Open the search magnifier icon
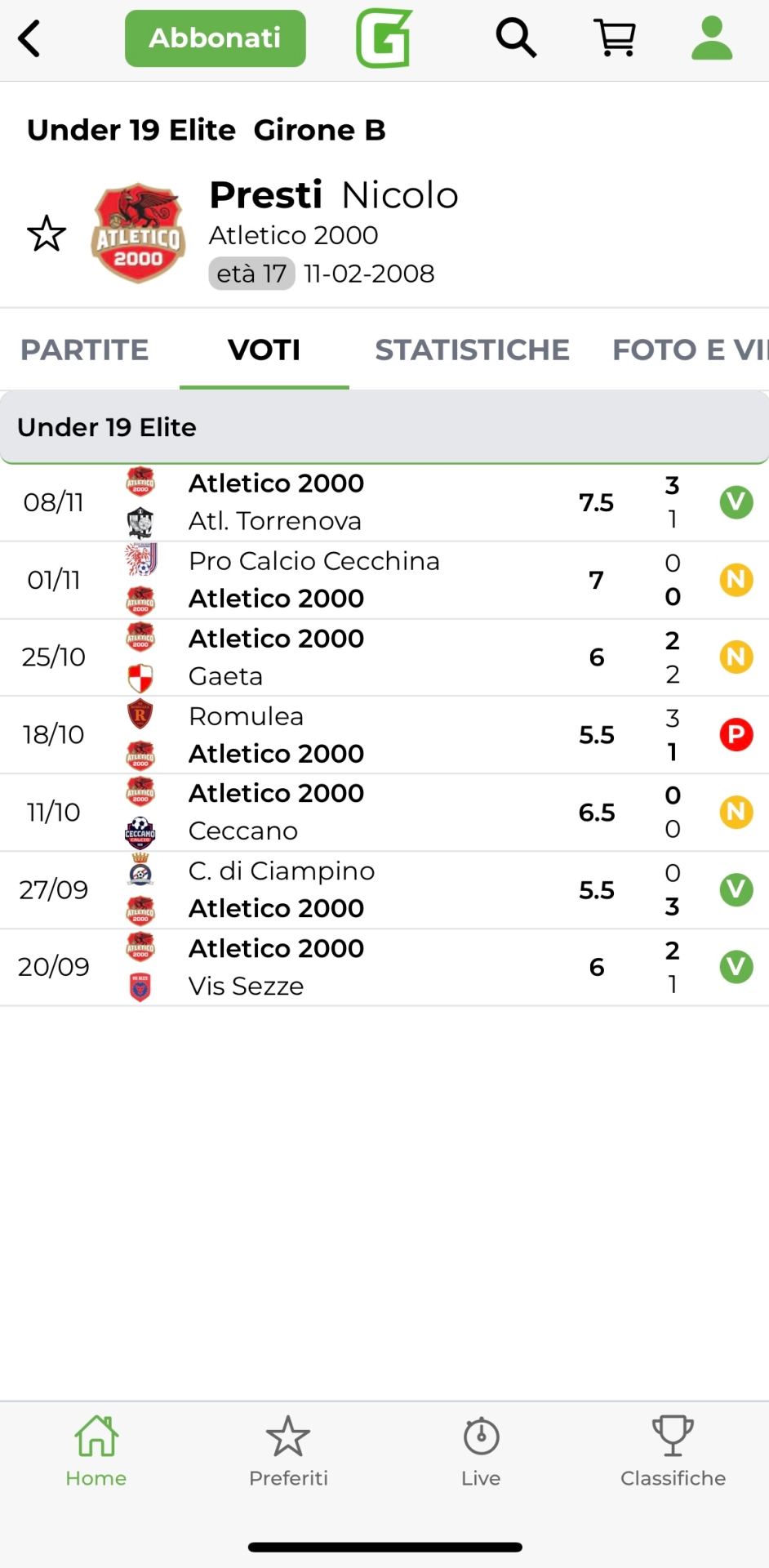Screen dimensions: 769x1568 tap(516, 38)
